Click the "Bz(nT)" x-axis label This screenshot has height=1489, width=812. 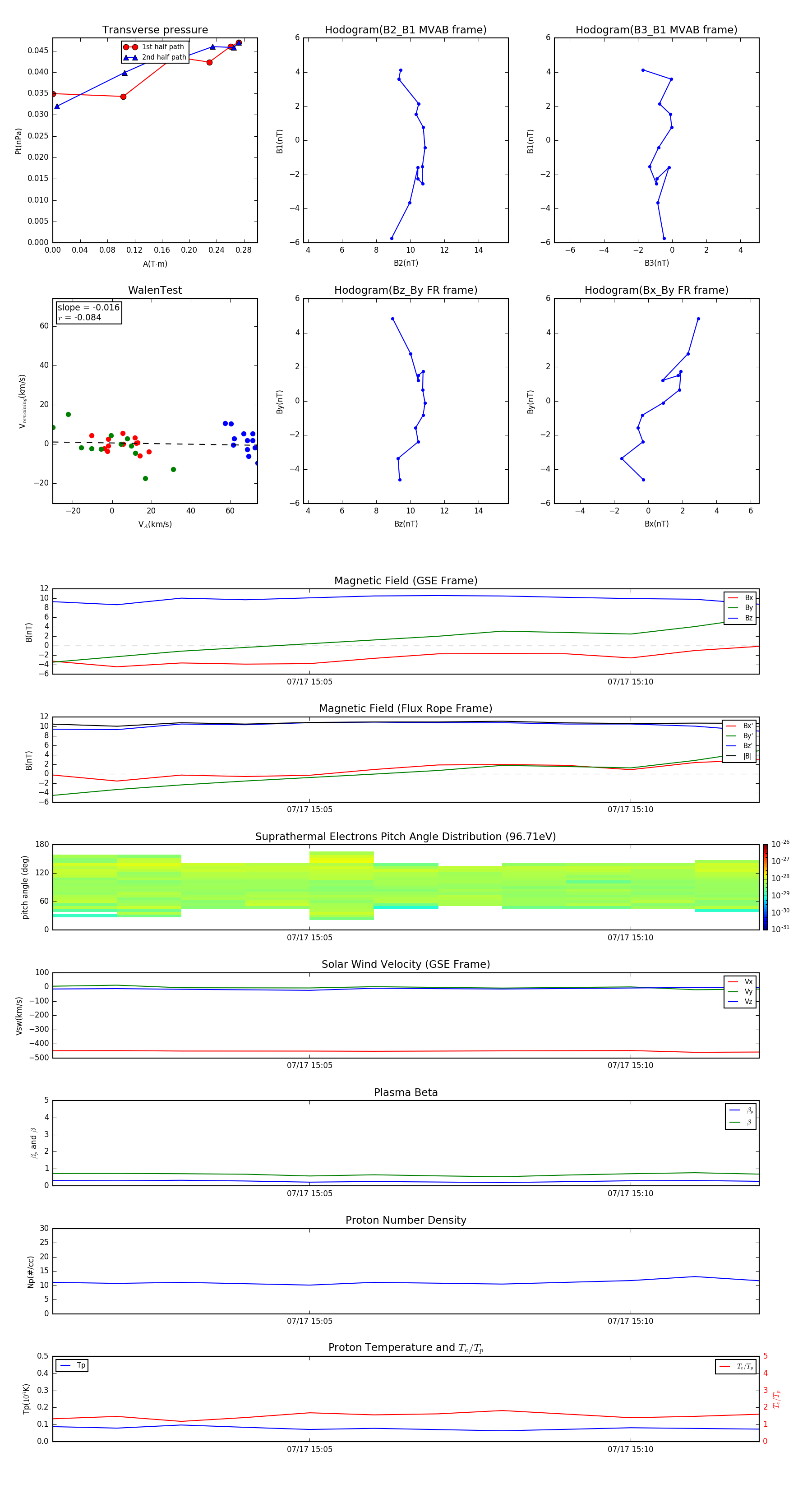click(x=406, y=524)
